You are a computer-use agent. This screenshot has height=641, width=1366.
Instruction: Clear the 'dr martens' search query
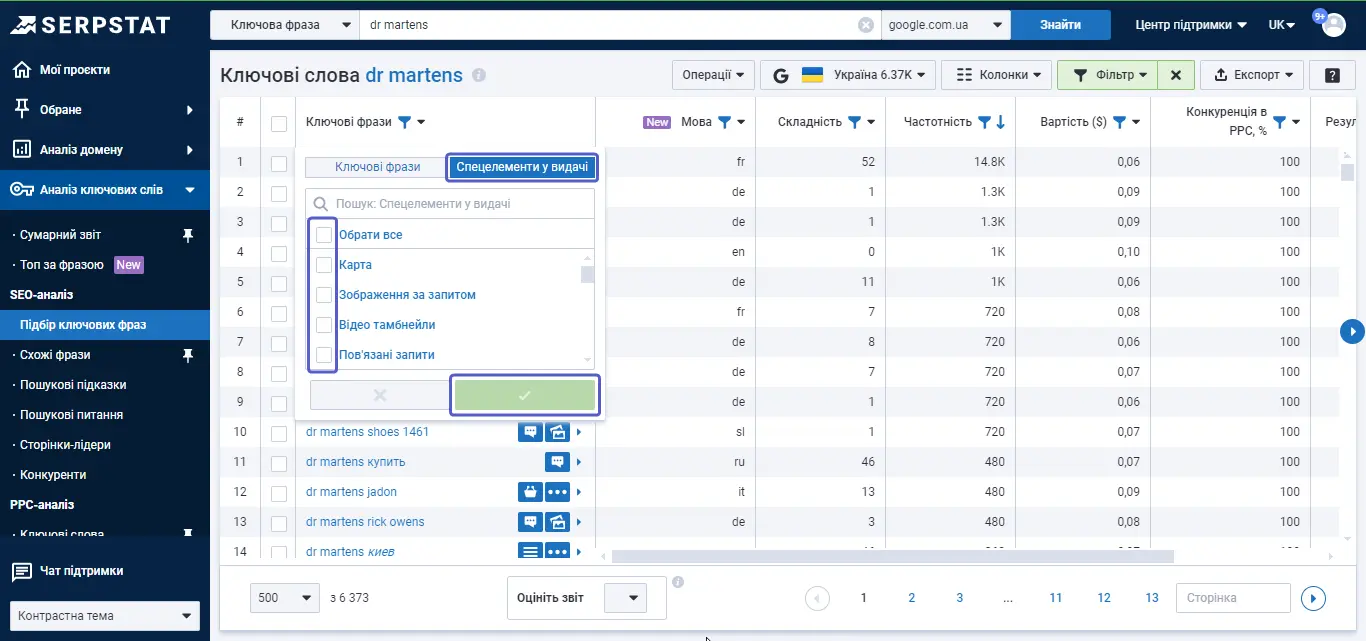click(x=866, y=25)
